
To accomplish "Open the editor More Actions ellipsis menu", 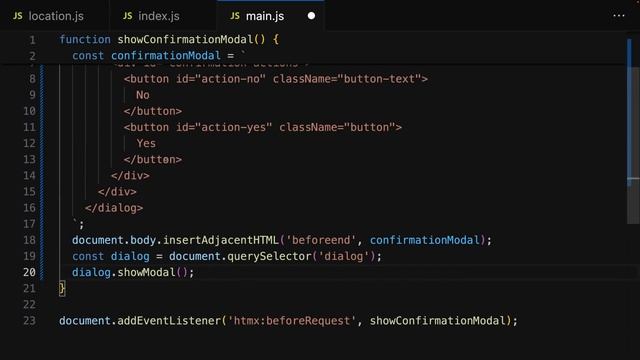I will point(619,16).
